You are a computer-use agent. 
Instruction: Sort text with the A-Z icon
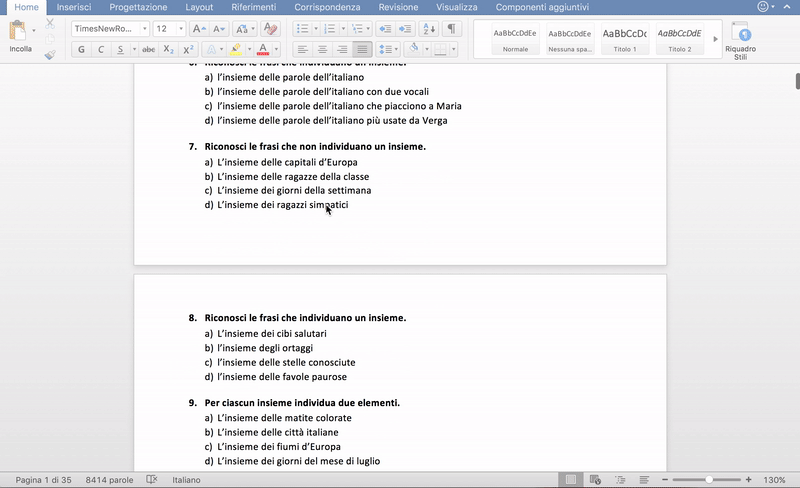(x=429, y=29)
